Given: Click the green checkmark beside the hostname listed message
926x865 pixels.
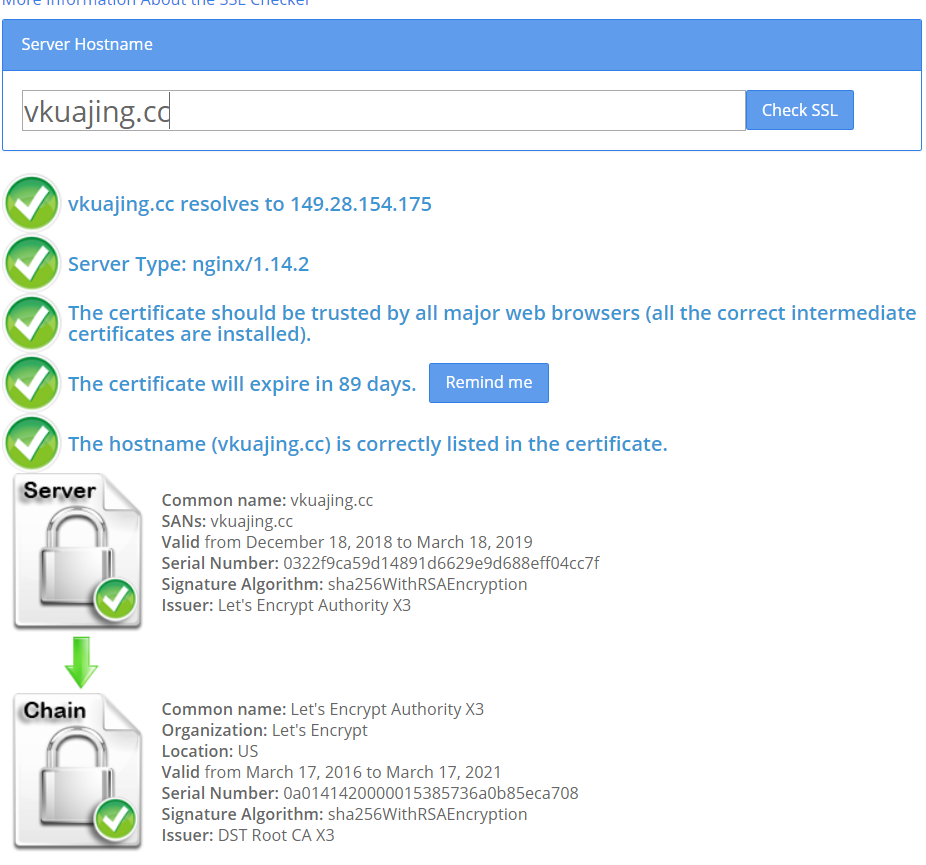Looking at the screenshot, I should (x=32, y=443).
